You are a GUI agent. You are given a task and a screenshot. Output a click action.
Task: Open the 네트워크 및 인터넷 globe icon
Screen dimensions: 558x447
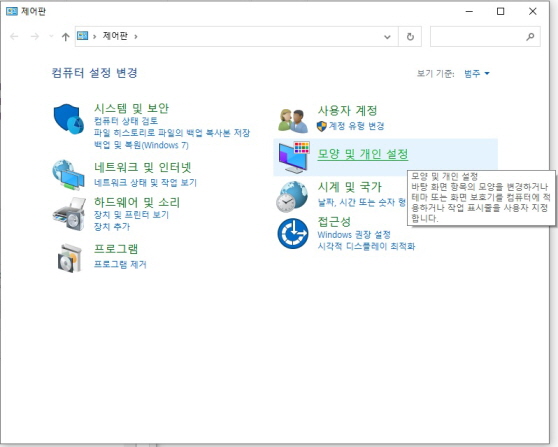tap(68, 175)
